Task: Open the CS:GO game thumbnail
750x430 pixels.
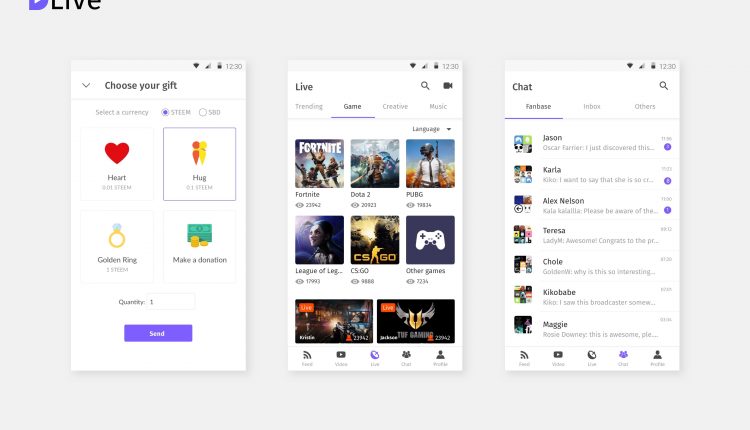Action: click(375, 240)
